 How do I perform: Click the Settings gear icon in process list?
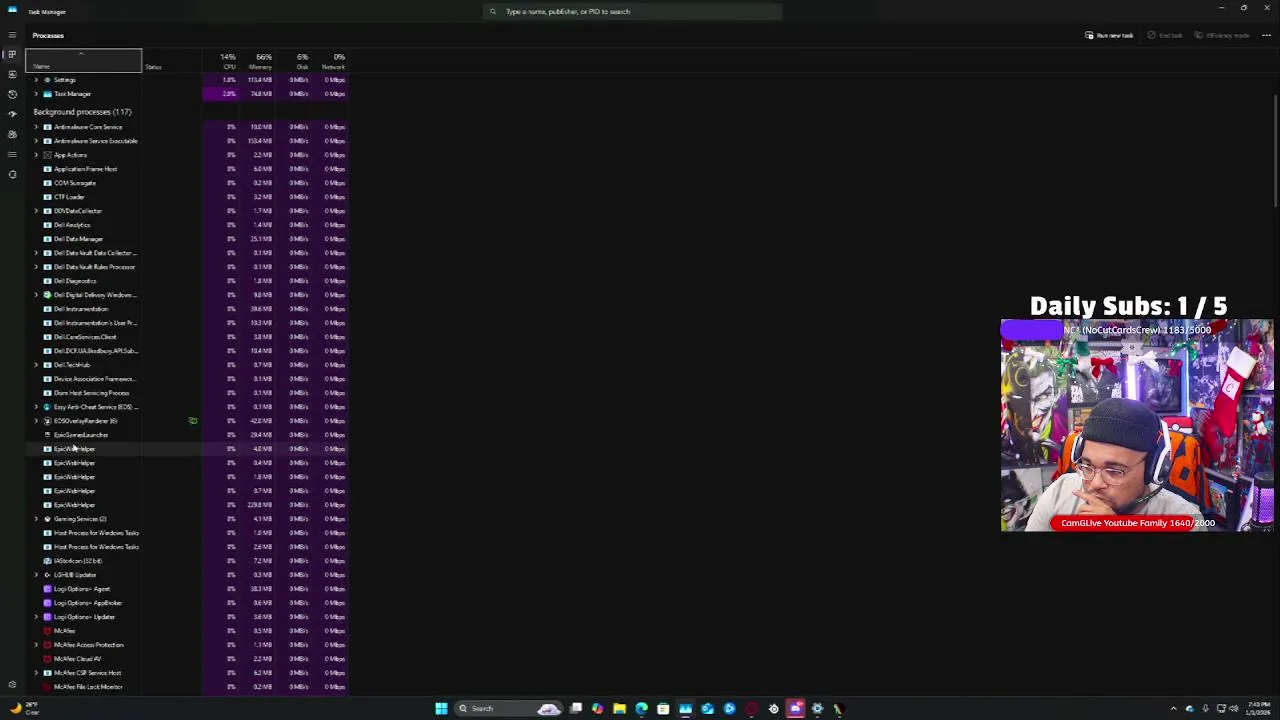(x=47, y=80)
